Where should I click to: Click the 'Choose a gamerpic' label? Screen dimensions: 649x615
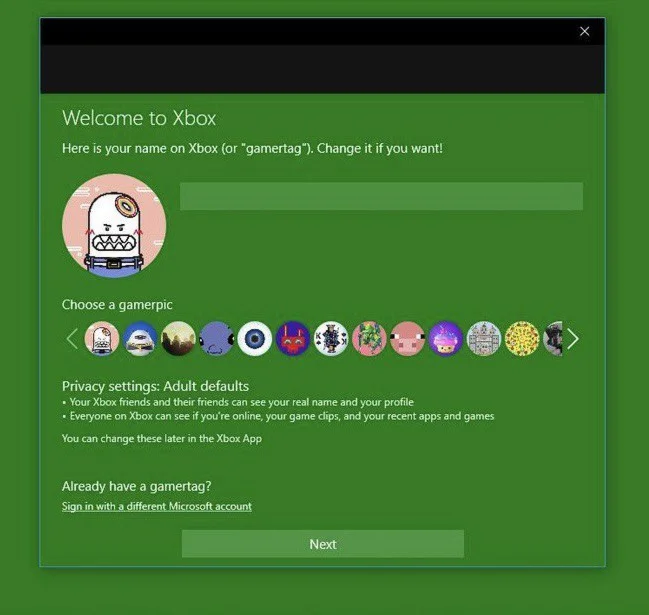[117, 305]
